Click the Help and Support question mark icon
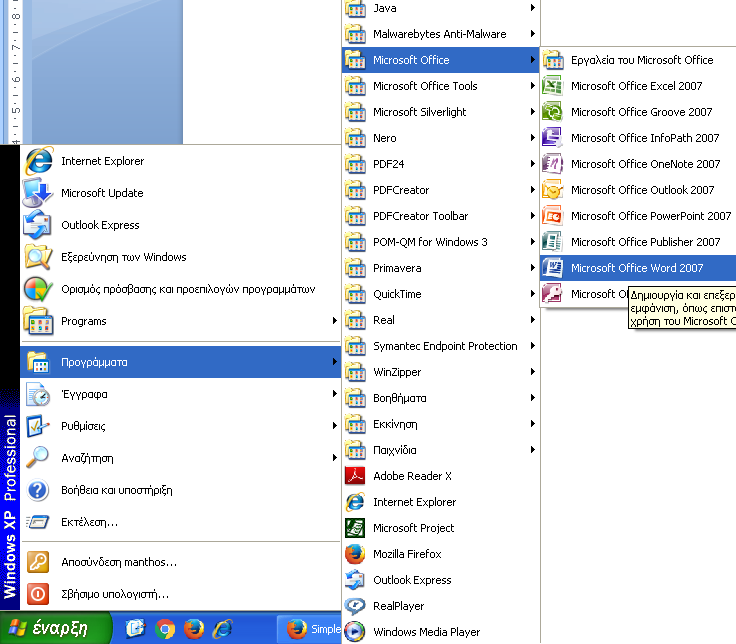 (38, 490)
